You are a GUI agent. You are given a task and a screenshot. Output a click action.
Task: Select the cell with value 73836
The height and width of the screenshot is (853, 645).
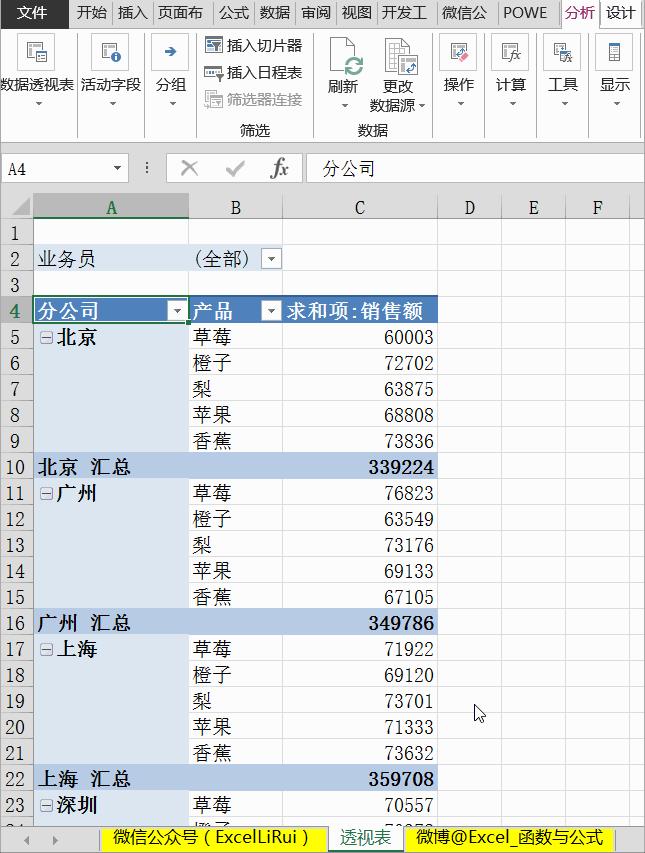359,441
